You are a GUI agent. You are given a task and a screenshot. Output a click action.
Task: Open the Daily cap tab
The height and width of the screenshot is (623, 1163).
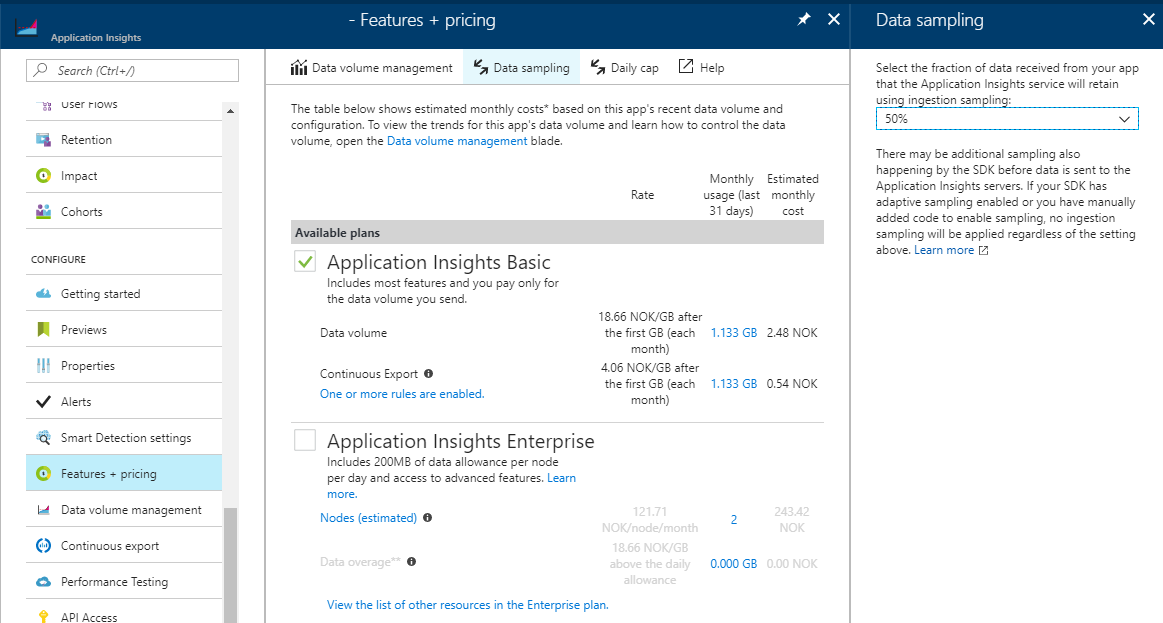pos(624,67)
